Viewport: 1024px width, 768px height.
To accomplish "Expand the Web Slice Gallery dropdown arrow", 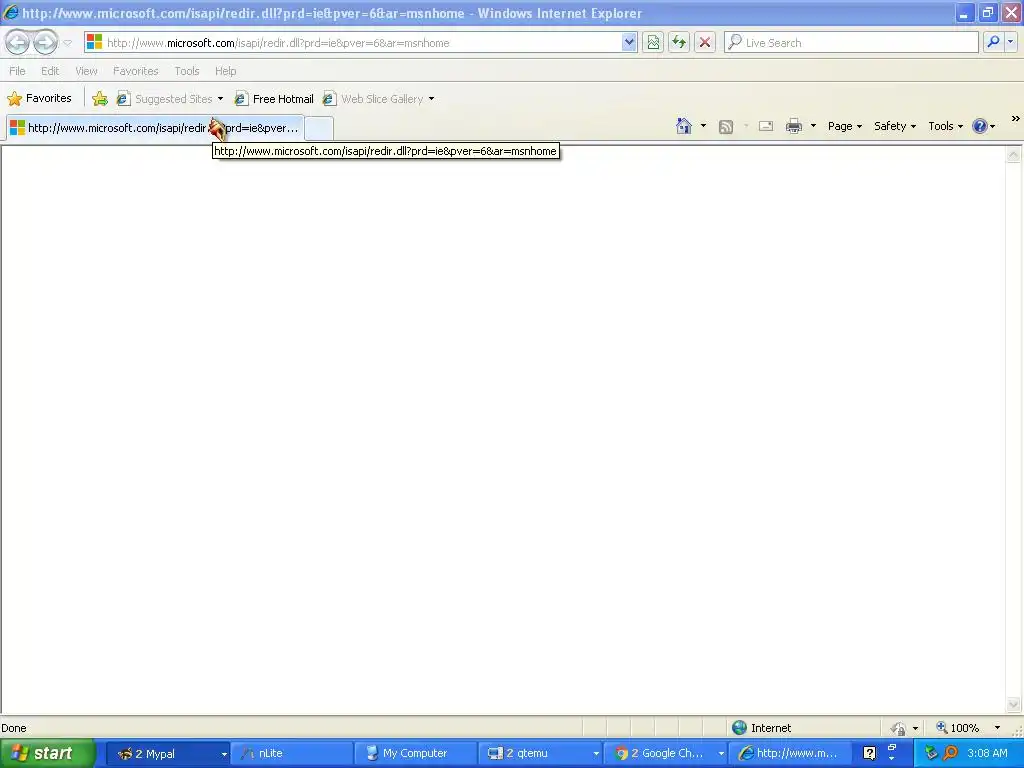I will pos(431,99).
